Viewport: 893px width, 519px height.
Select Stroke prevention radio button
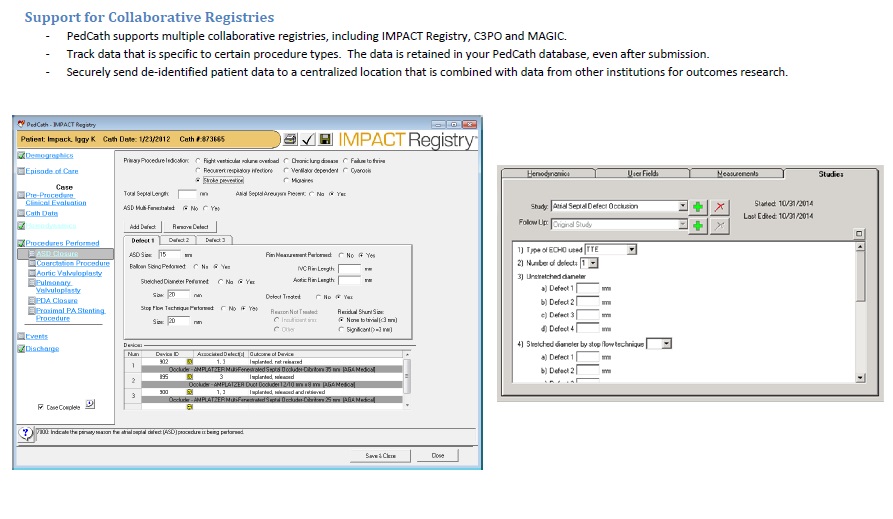point(198,180)
